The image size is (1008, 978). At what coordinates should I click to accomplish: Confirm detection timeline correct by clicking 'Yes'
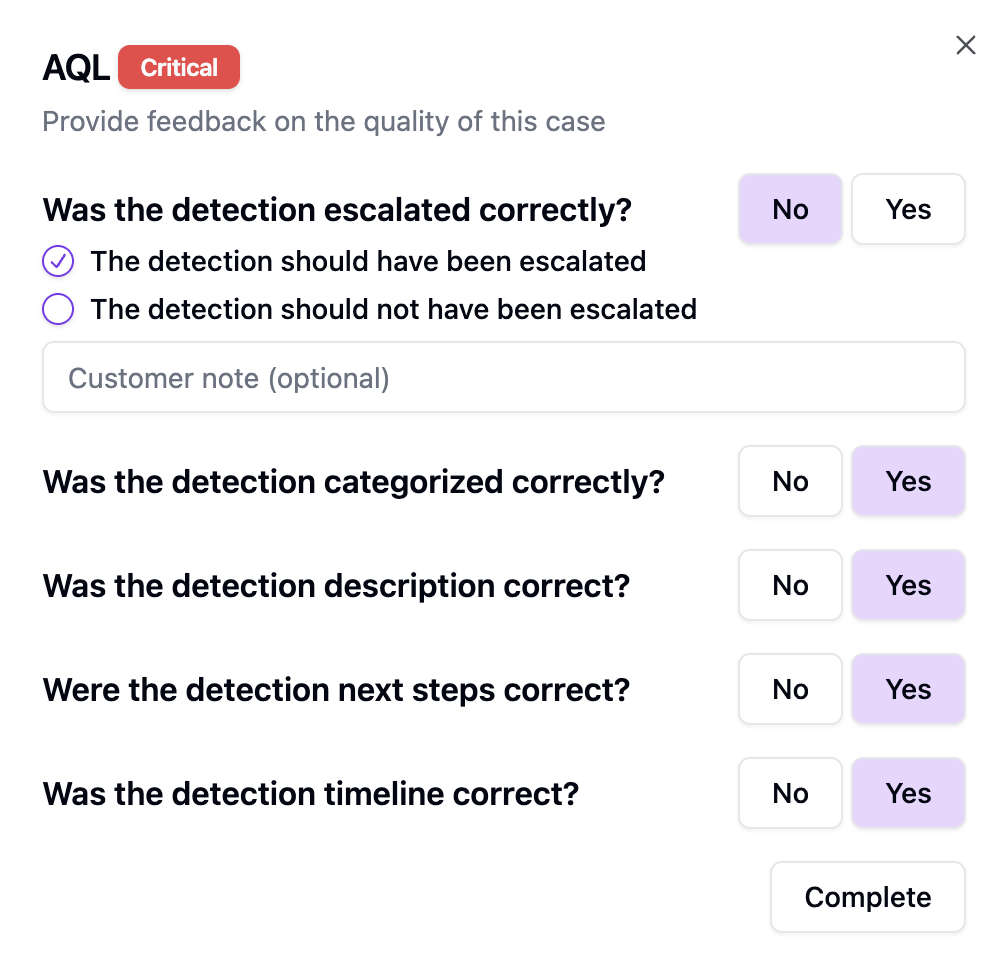(x=908, y=793)
